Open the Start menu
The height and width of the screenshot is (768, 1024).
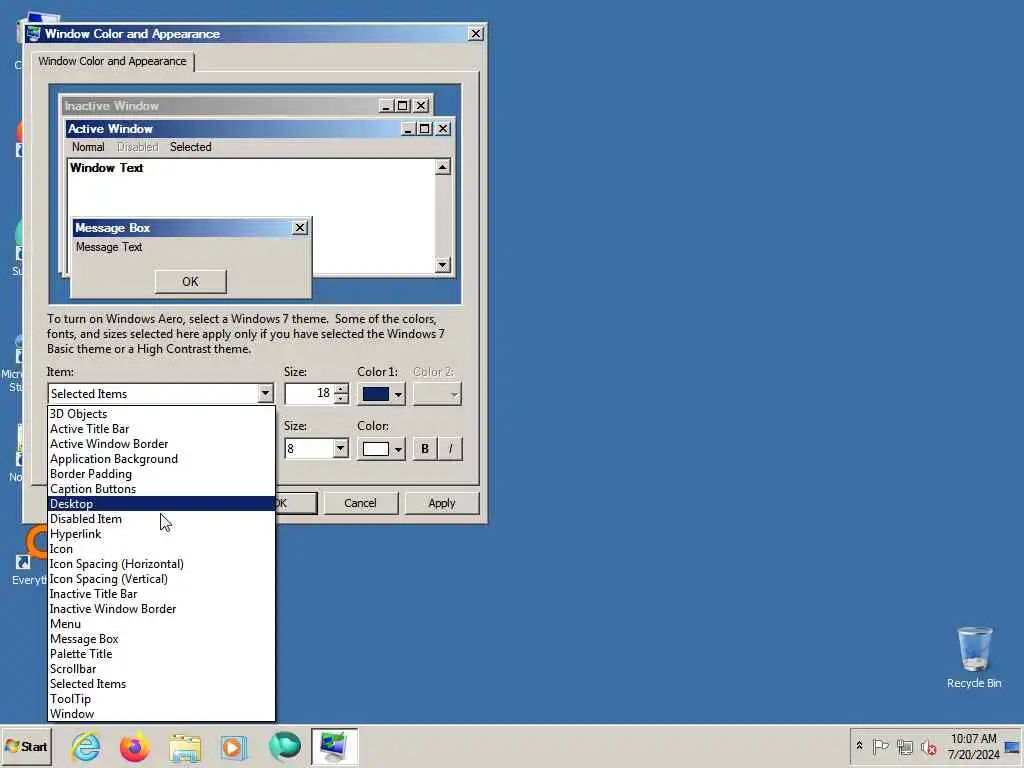(x=26, y=746)
